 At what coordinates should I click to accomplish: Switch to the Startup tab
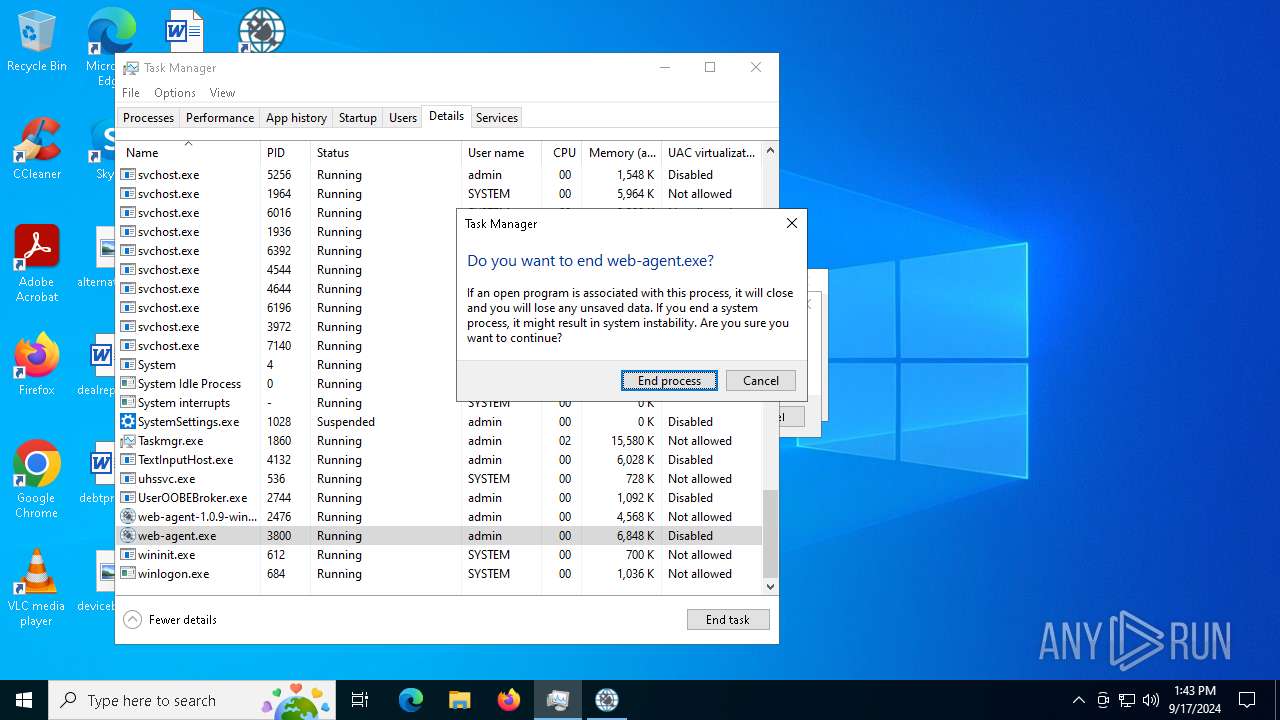[x=357, y=118]
